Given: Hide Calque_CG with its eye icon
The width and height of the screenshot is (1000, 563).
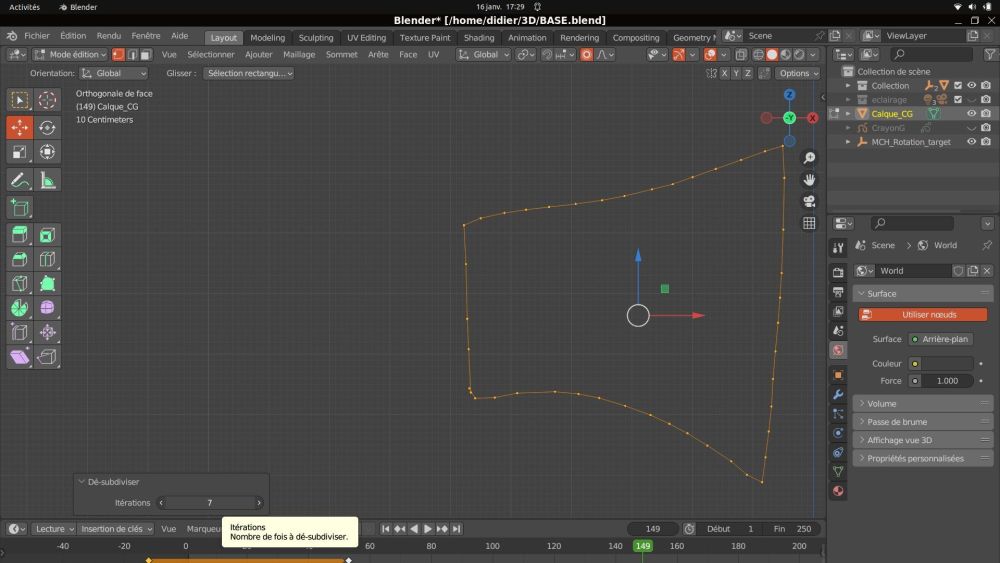Looking at the screenshot, I should (971, 113).
